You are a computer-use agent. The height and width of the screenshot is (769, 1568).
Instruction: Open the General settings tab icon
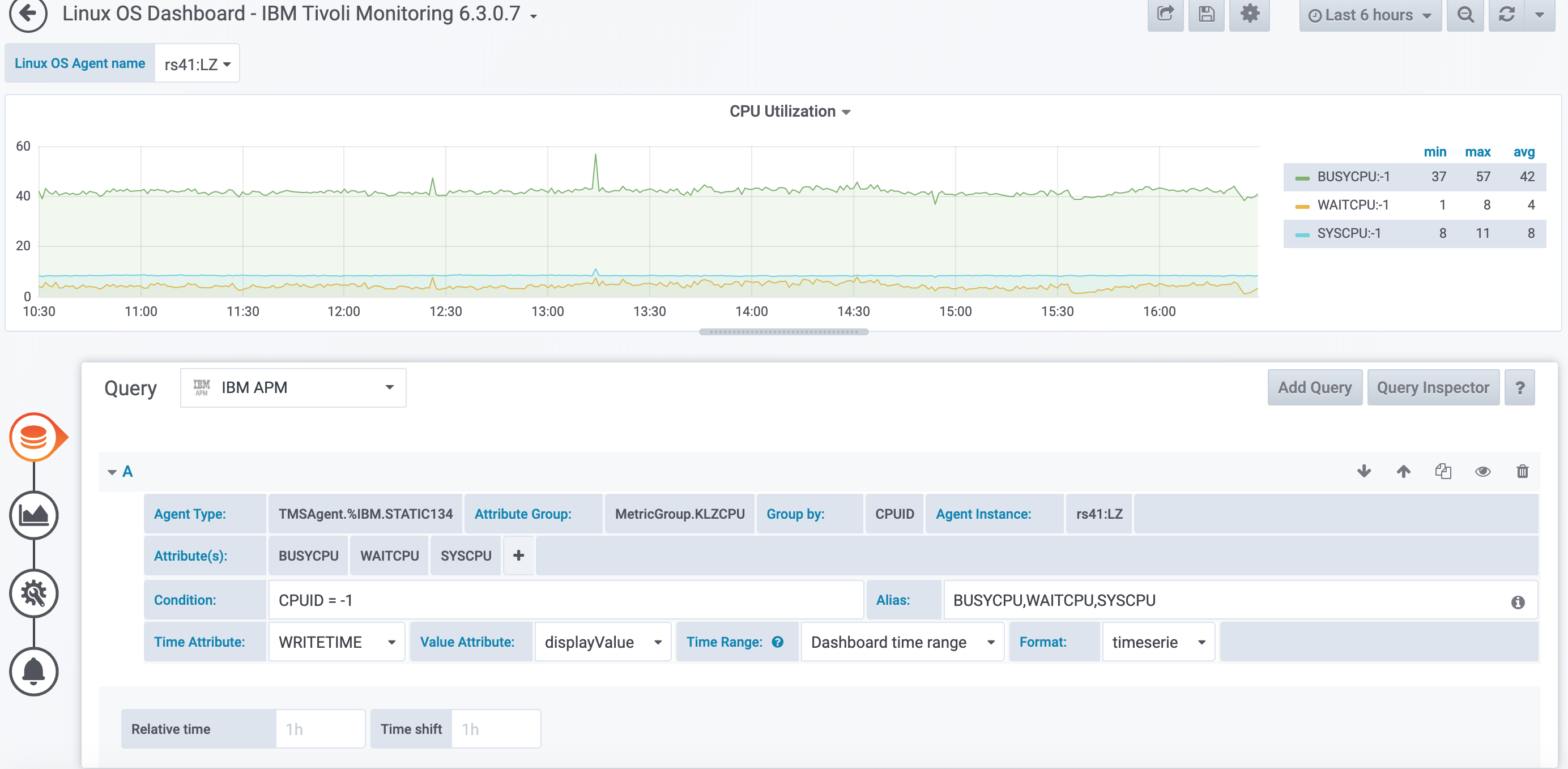pos(34,593)
